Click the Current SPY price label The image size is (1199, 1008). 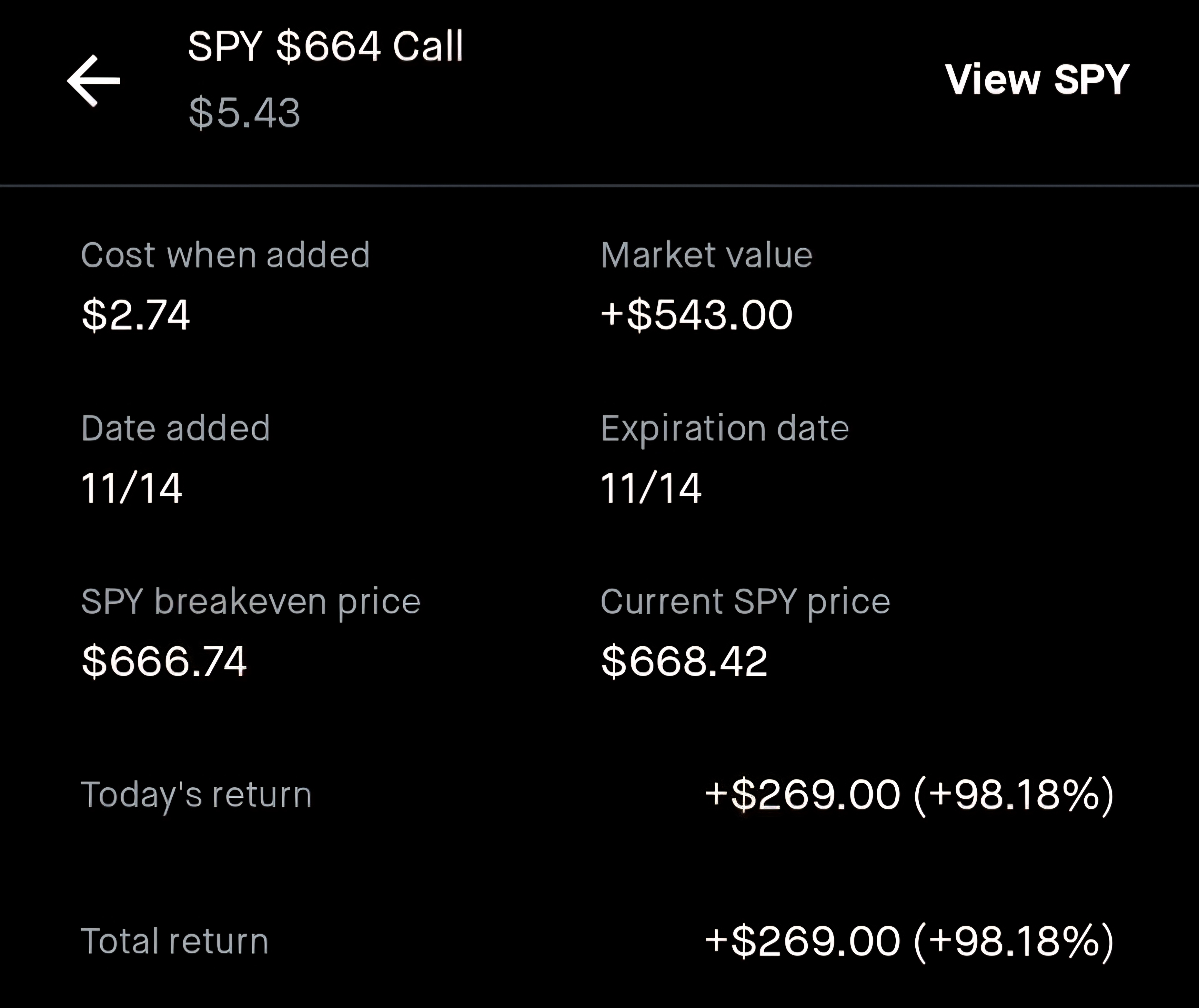click(x=745, y=602)
